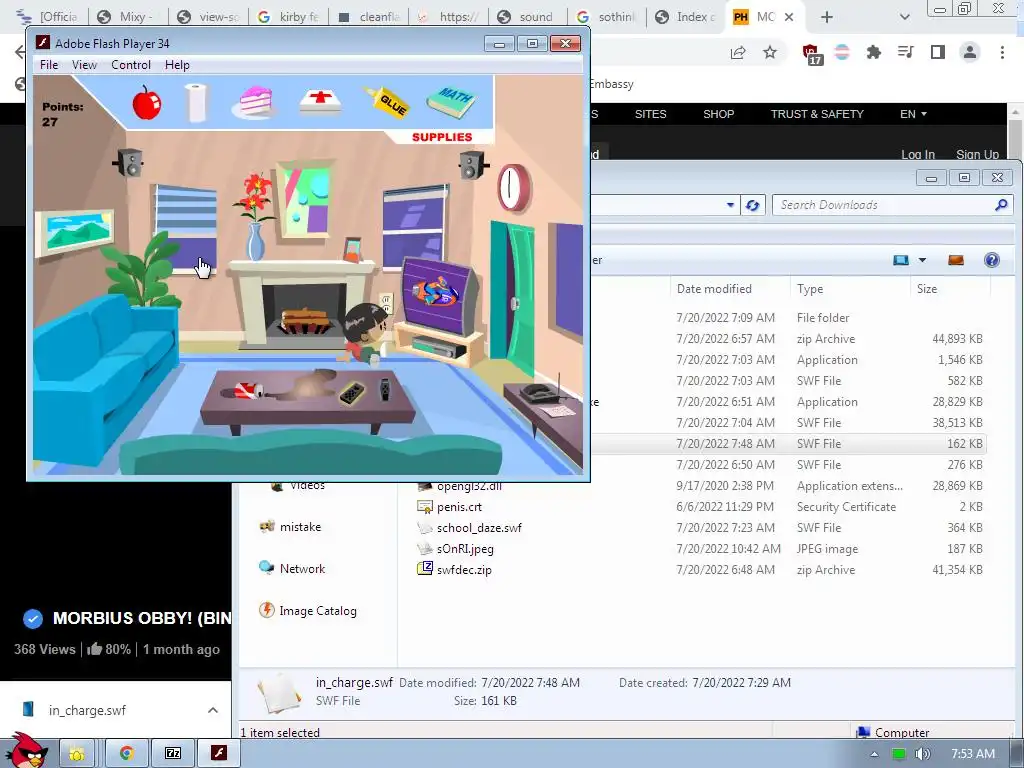Bookmark this page with the star icon
1024x768 pixels.
[x=770, y=52]
